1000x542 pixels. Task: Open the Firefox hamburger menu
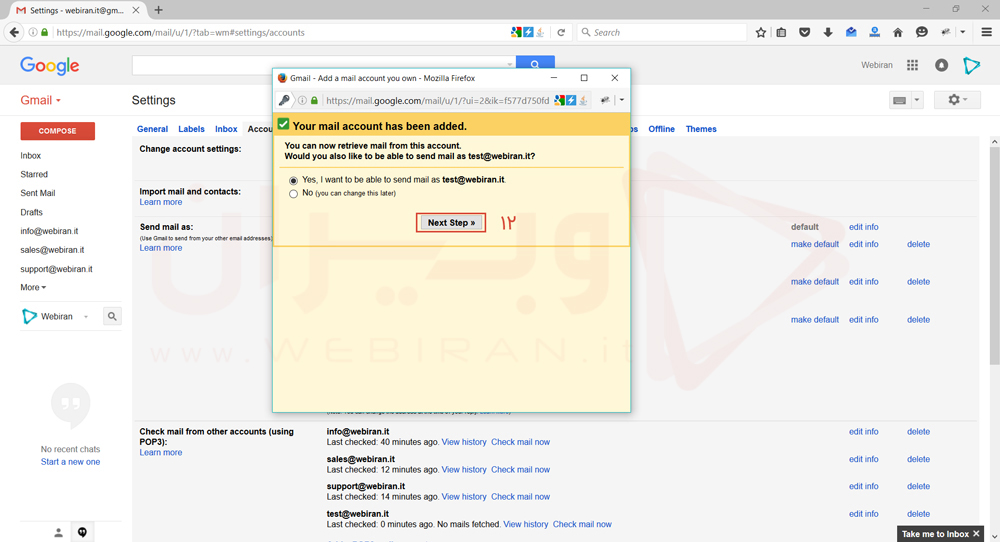986,32
